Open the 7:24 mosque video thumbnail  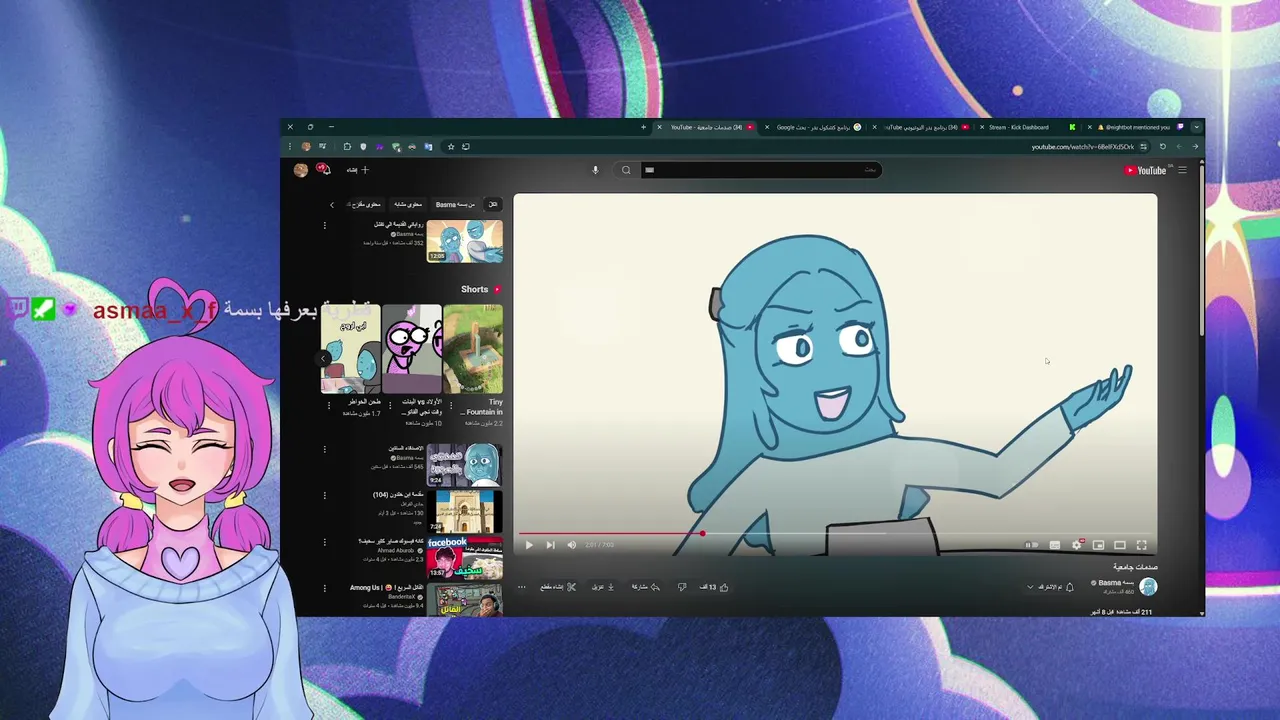[464, 512]
